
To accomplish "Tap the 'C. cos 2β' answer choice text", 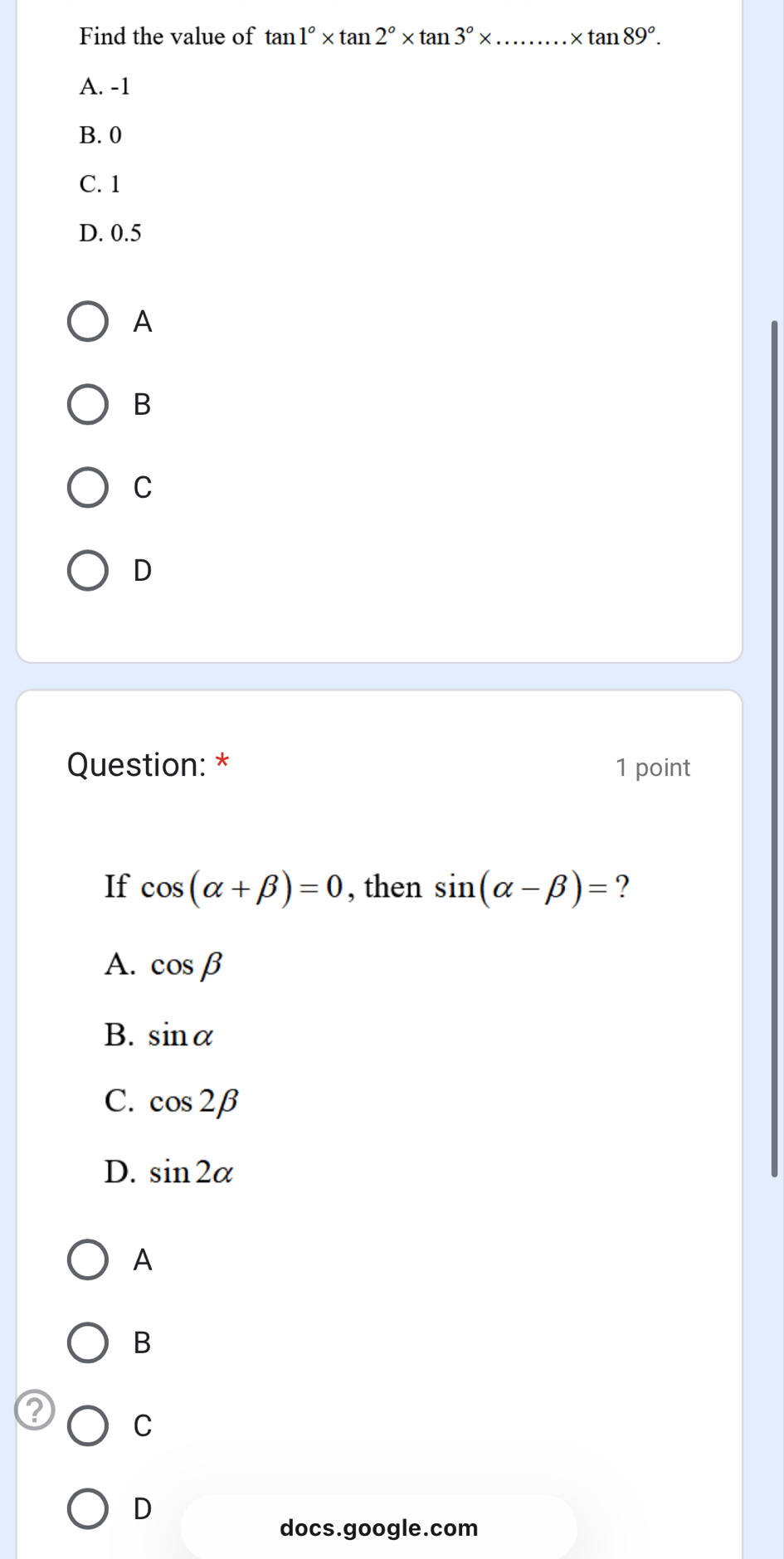I will [x=171, y=1101].
